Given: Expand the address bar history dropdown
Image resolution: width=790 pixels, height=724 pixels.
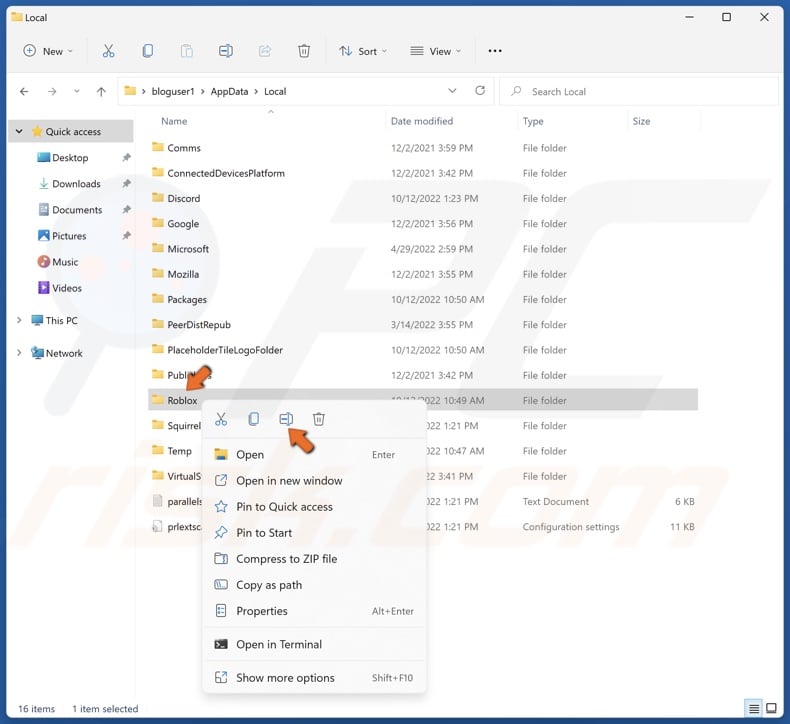Looking at the screenshot, I should click(452, 91).
